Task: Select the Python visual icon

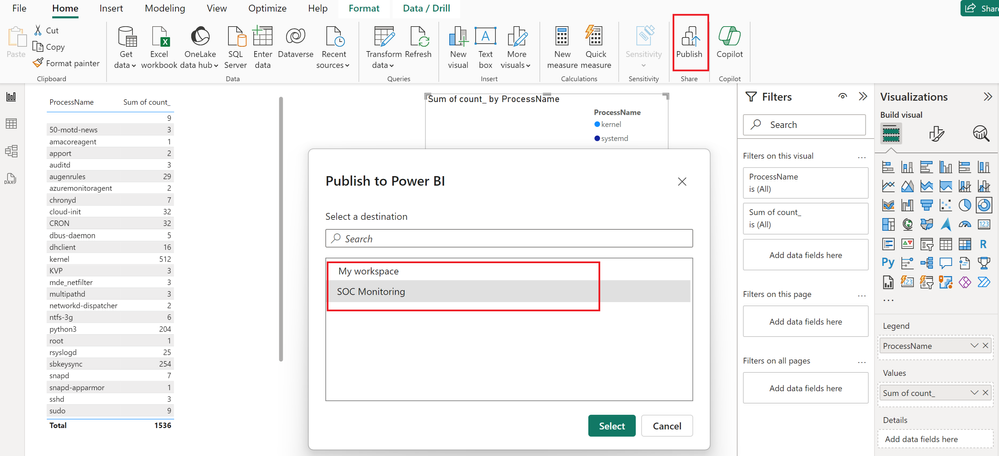Action: (x=889, y=262)
